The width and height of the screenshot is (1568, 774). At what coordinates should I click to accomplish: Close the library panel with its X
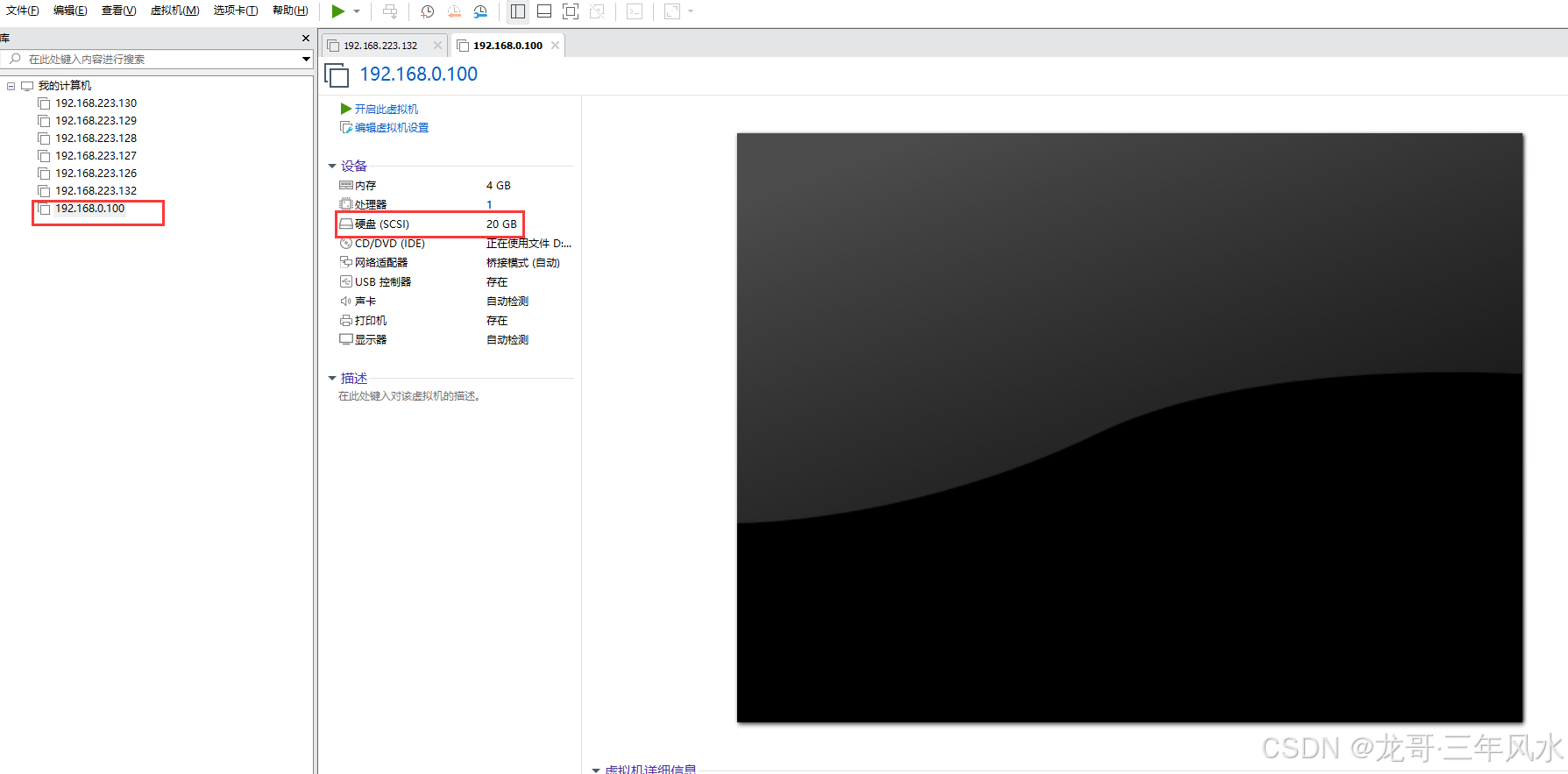305,38
